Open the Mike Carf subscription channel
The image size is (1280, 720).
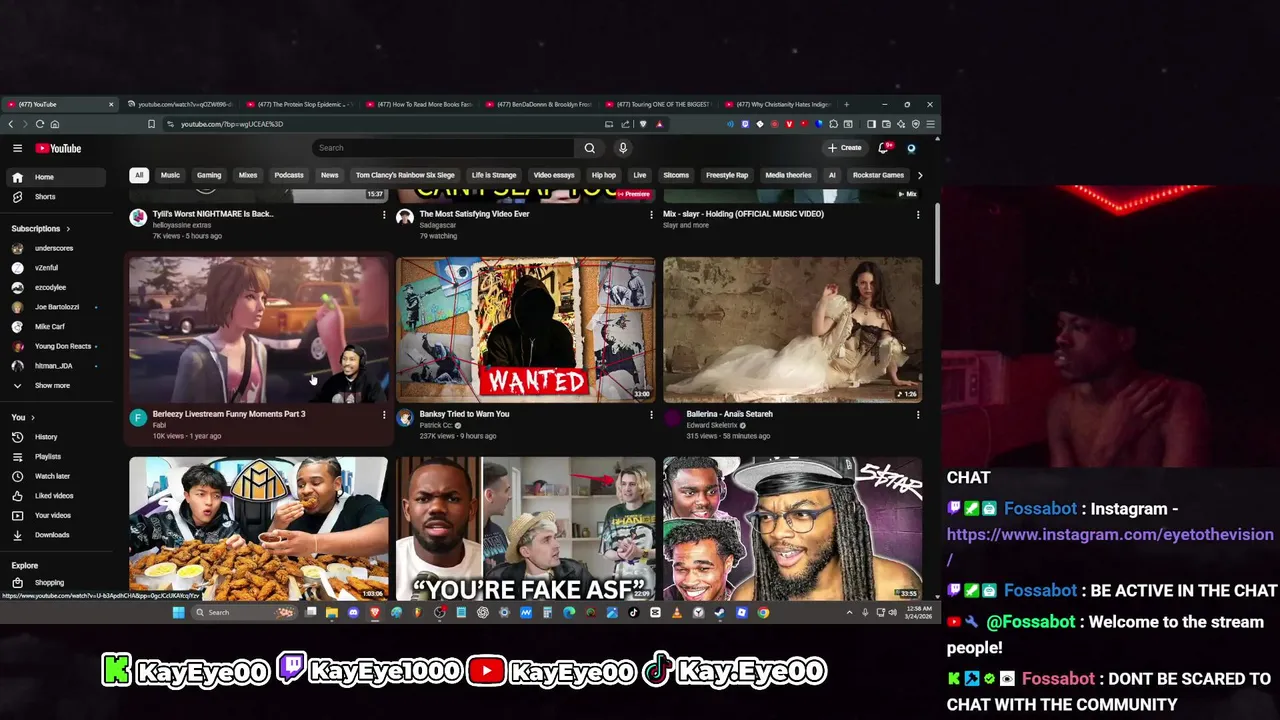(x=55, y=327)
